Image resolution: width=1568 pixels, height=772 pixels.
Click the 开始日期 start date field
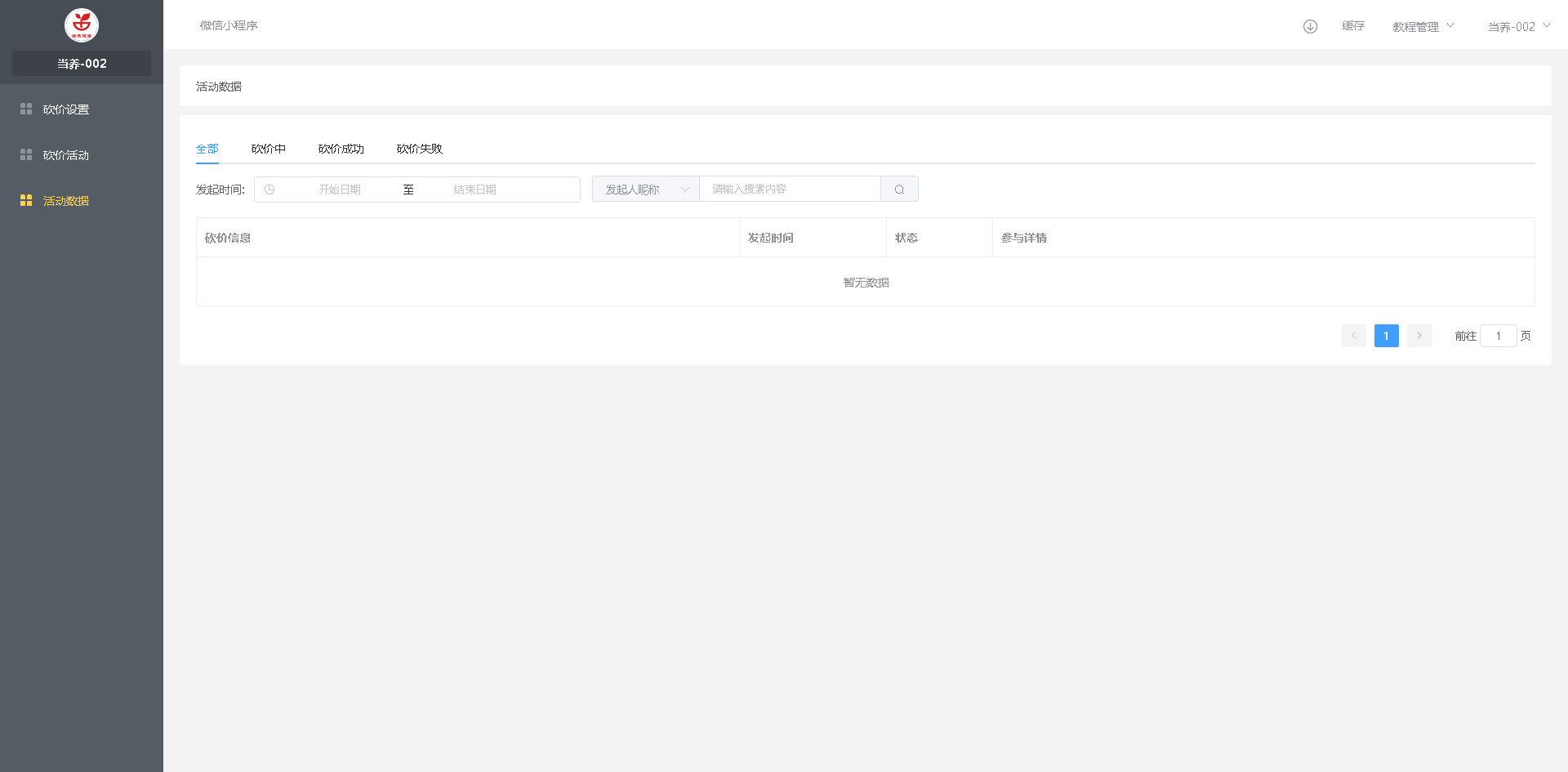tap(340, 190)
